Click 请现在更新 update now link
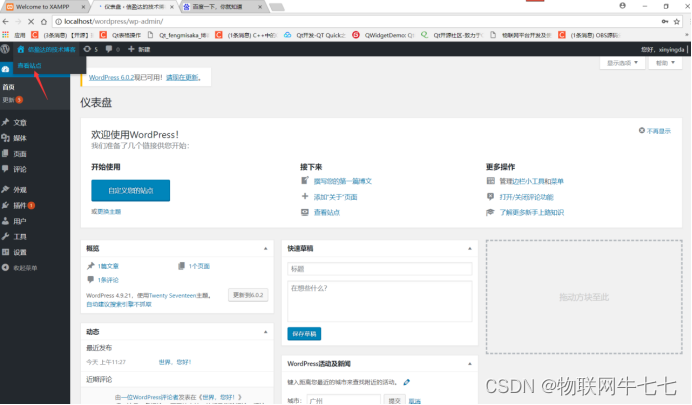This screenshot has height=405, width=692. 183,77
